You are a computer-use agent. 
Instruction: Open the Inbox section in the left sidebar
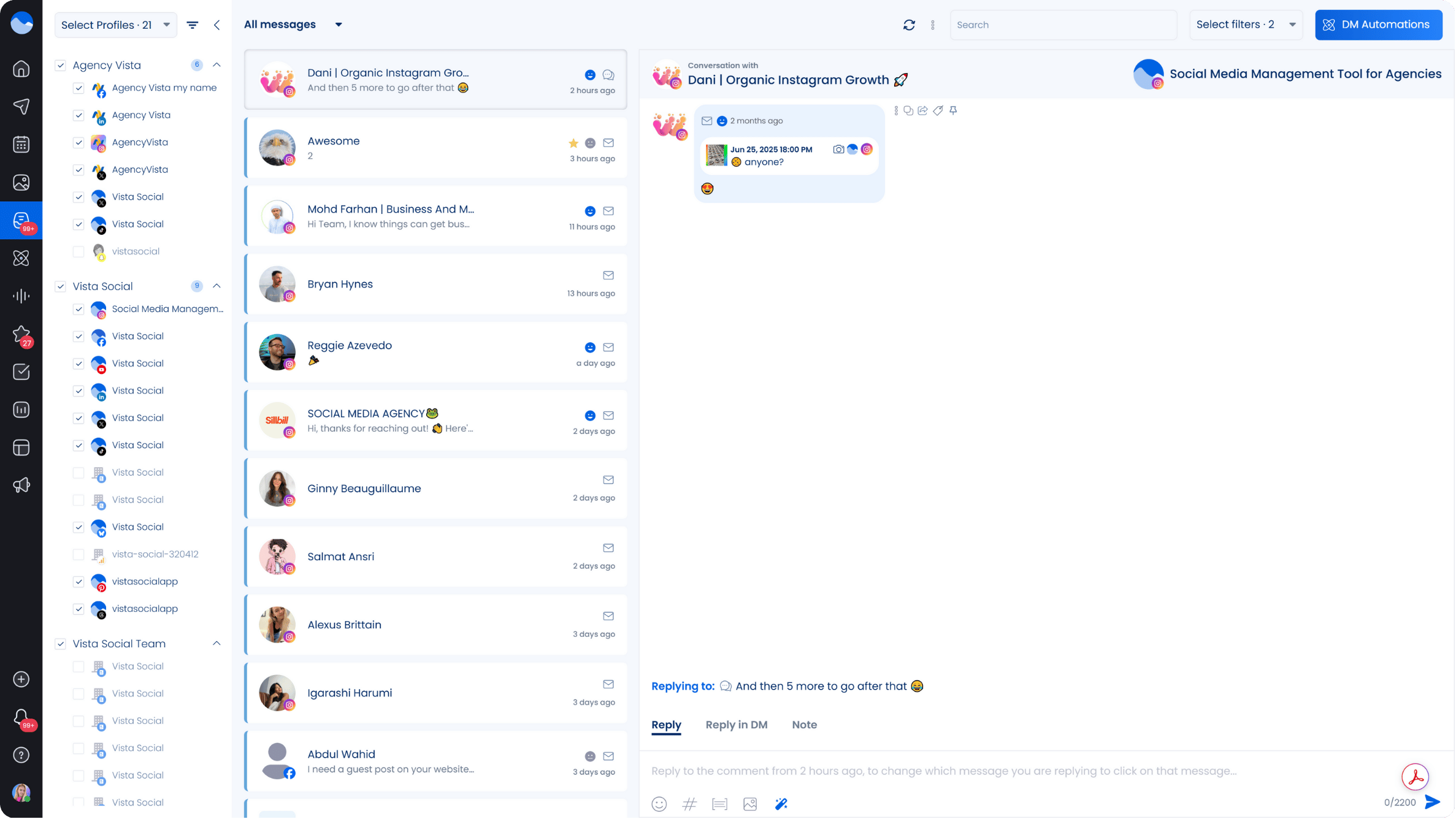pos(21,220)
